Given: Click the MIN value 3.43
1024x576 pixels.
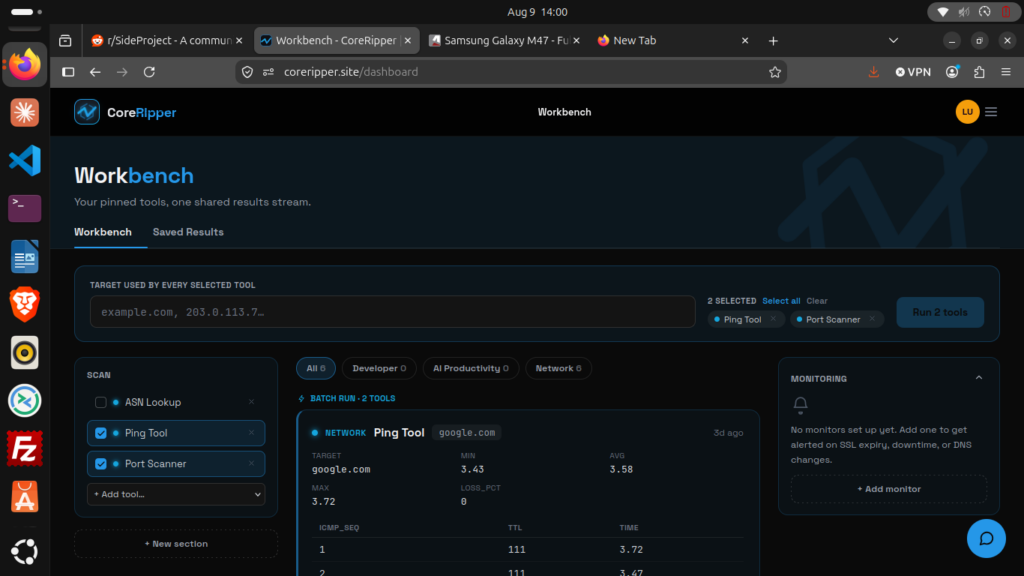Looking at the screenshot, I should point(472,469).
